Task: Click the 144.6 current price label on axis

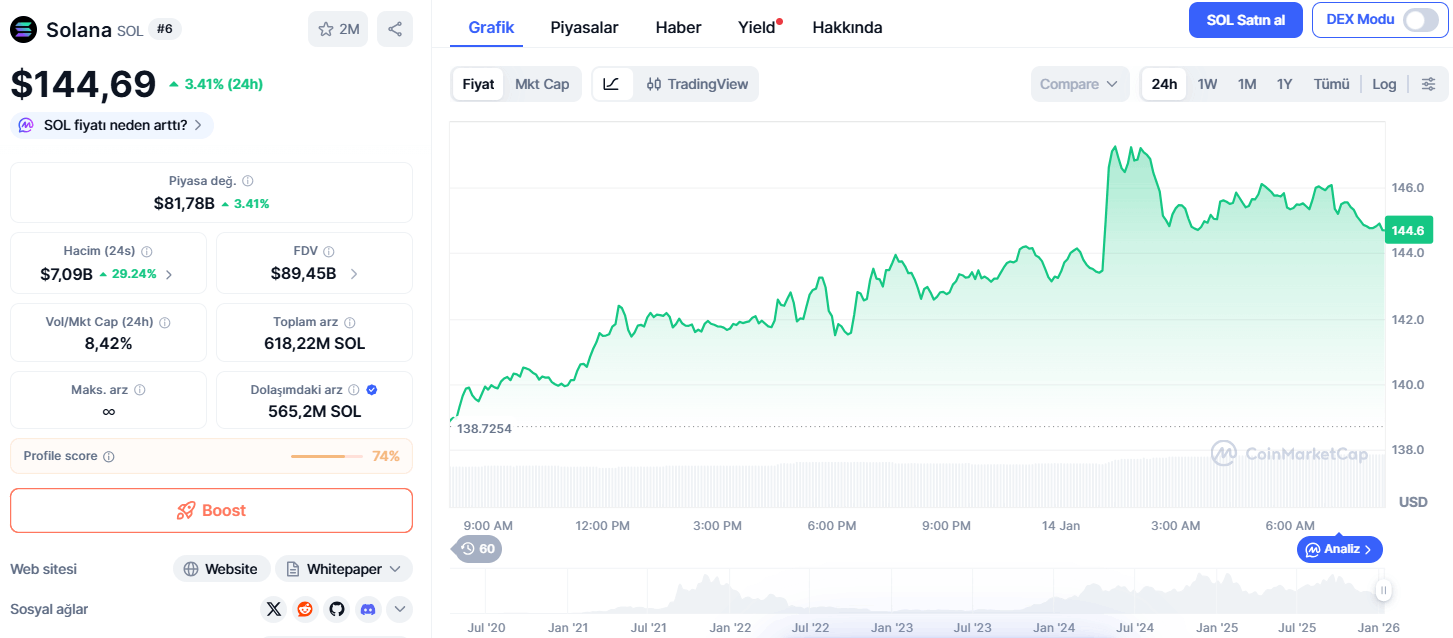Action: pyautogui.click(x=1408, y=231)
